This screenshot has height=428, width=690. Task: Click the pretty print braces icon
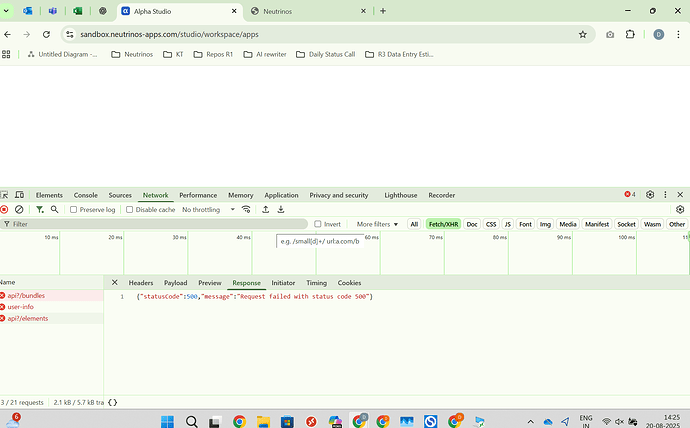113,402
